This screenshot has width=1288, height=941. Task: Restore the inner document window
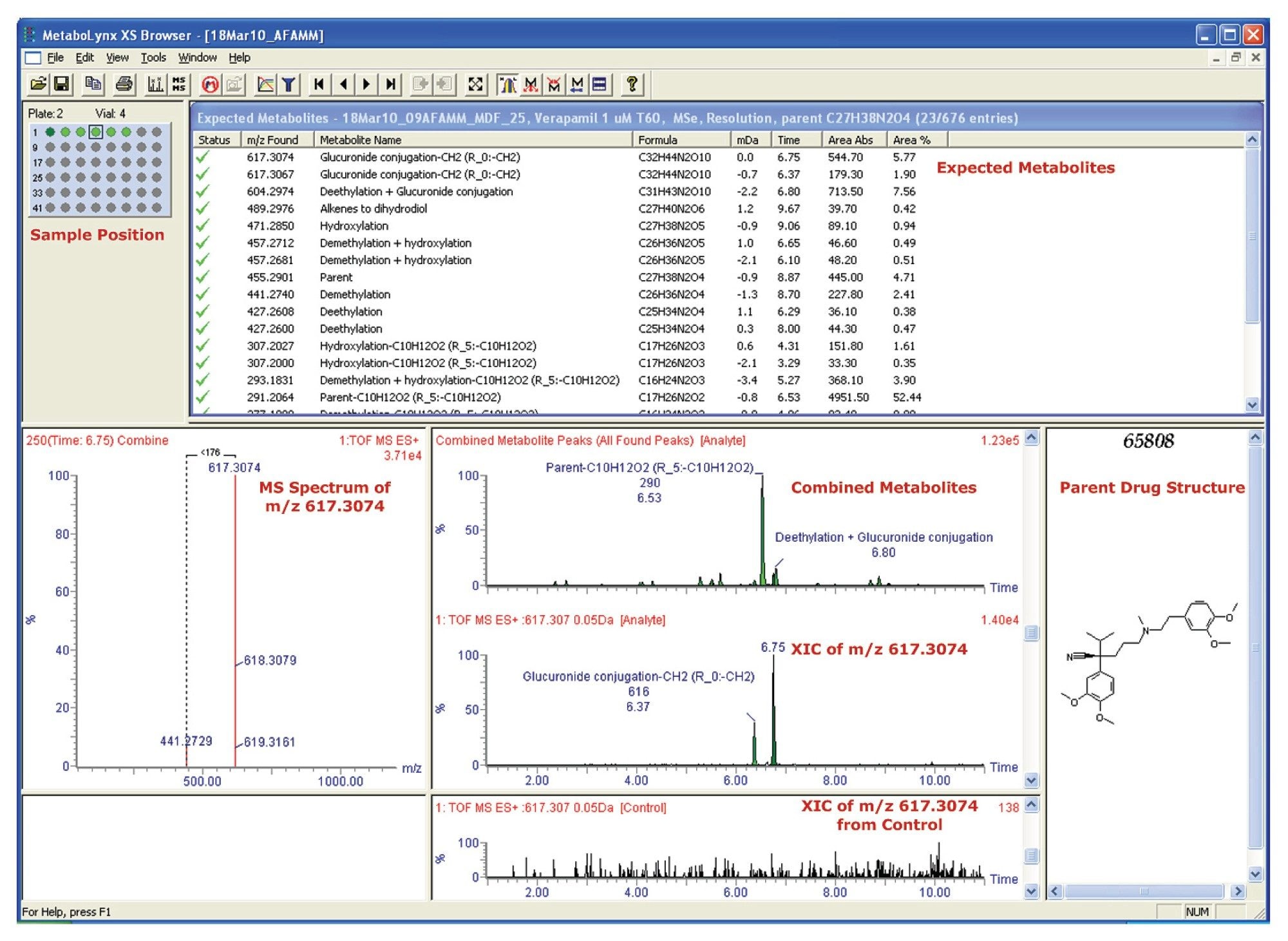[1236, 58]
